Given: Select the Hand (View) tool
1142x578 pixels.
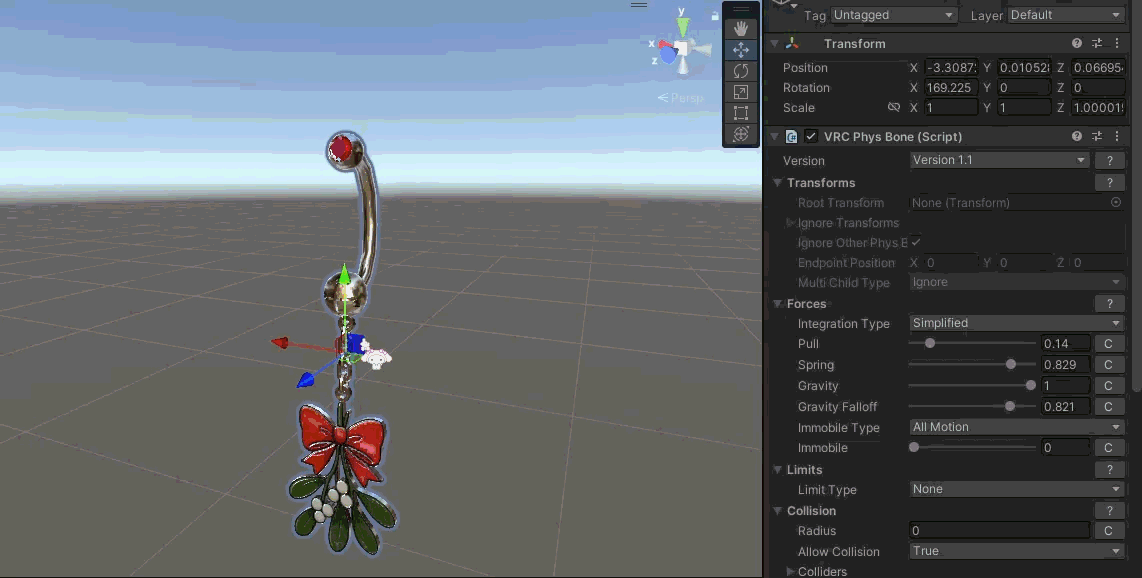Looking at the screenshot, I should [x=741, y=29].
